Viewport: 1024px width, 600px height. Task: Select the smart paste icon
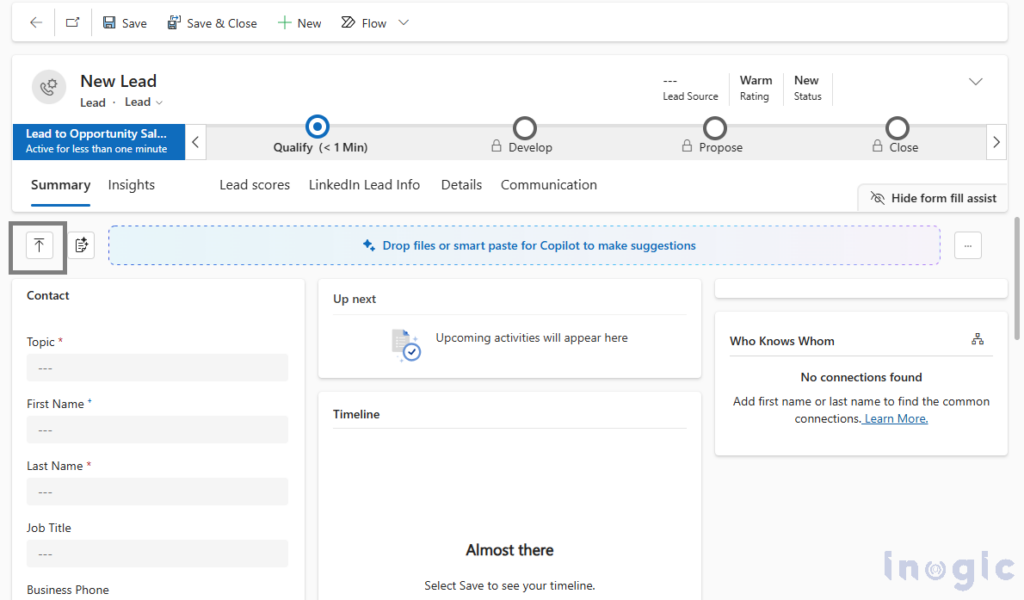coord(82,245)
